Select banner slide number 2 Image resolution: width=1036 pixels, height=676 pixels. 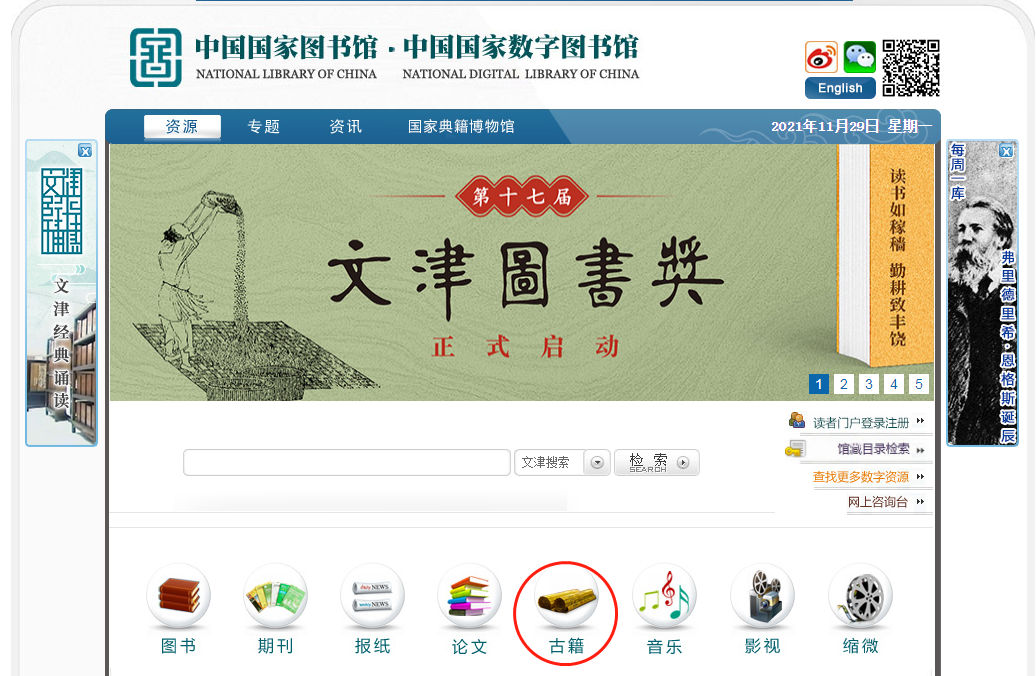click(844, 384)
